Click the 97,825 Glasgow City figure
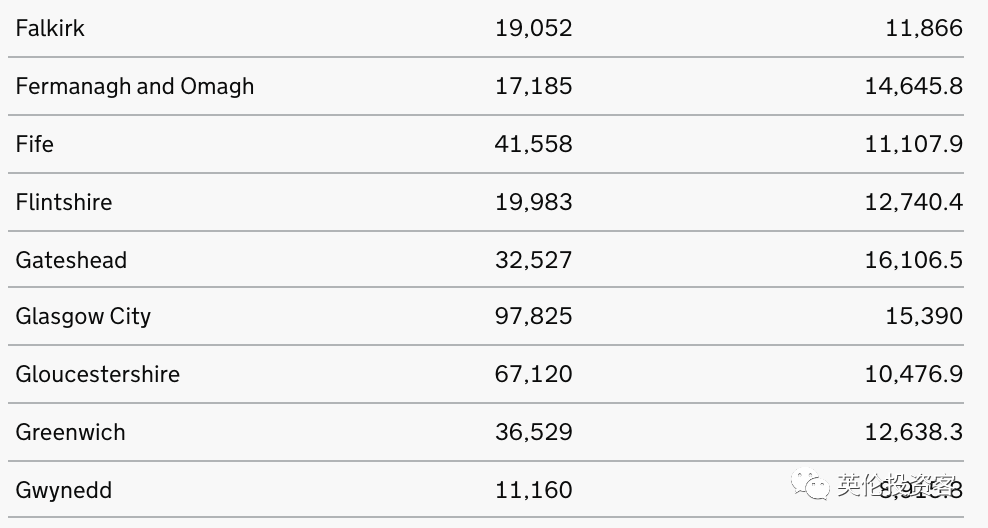This screenshot has height=528, width=988. (x=533, y=317)
